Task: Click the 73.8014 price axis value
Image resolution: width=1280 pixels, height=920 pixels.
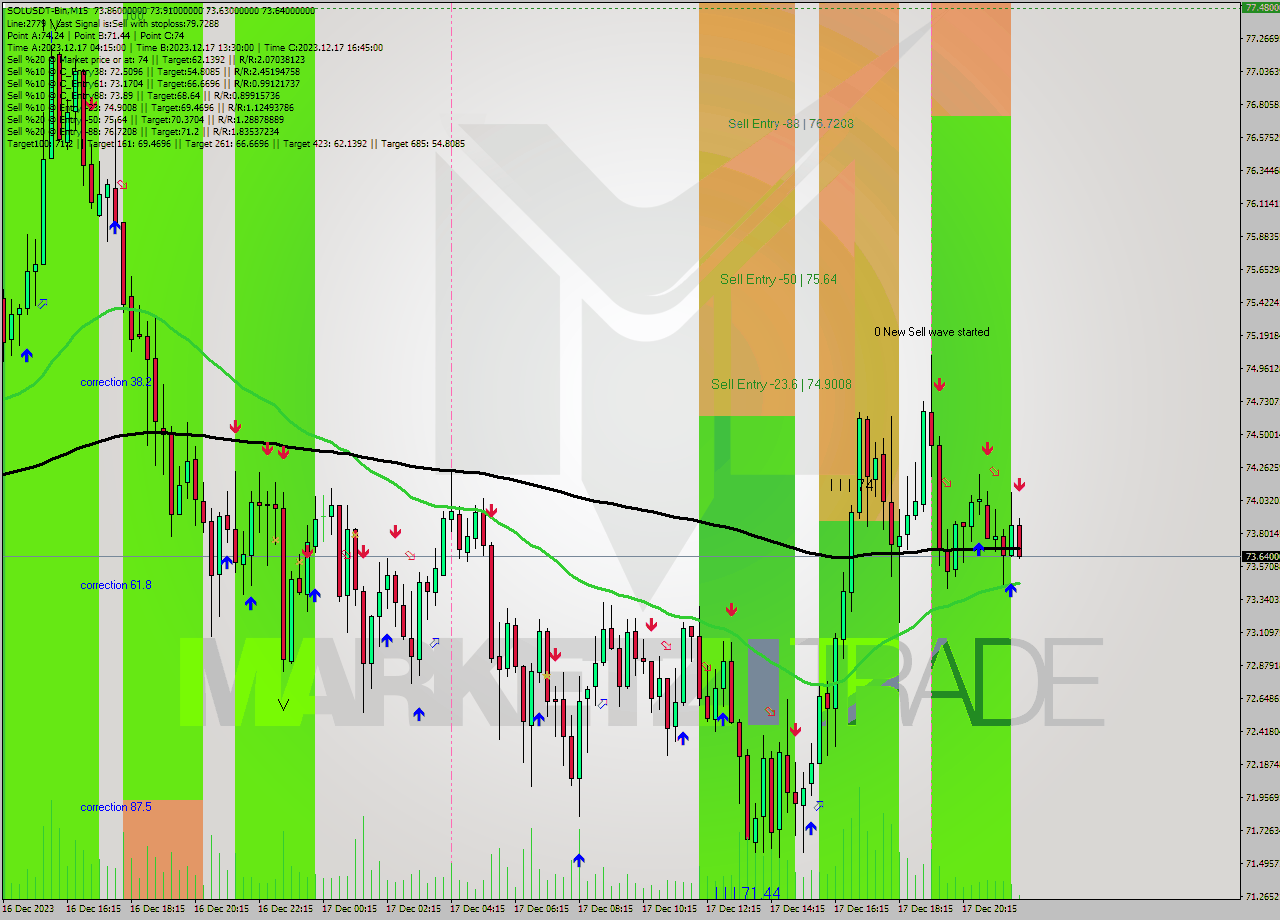Action: 1262,533
